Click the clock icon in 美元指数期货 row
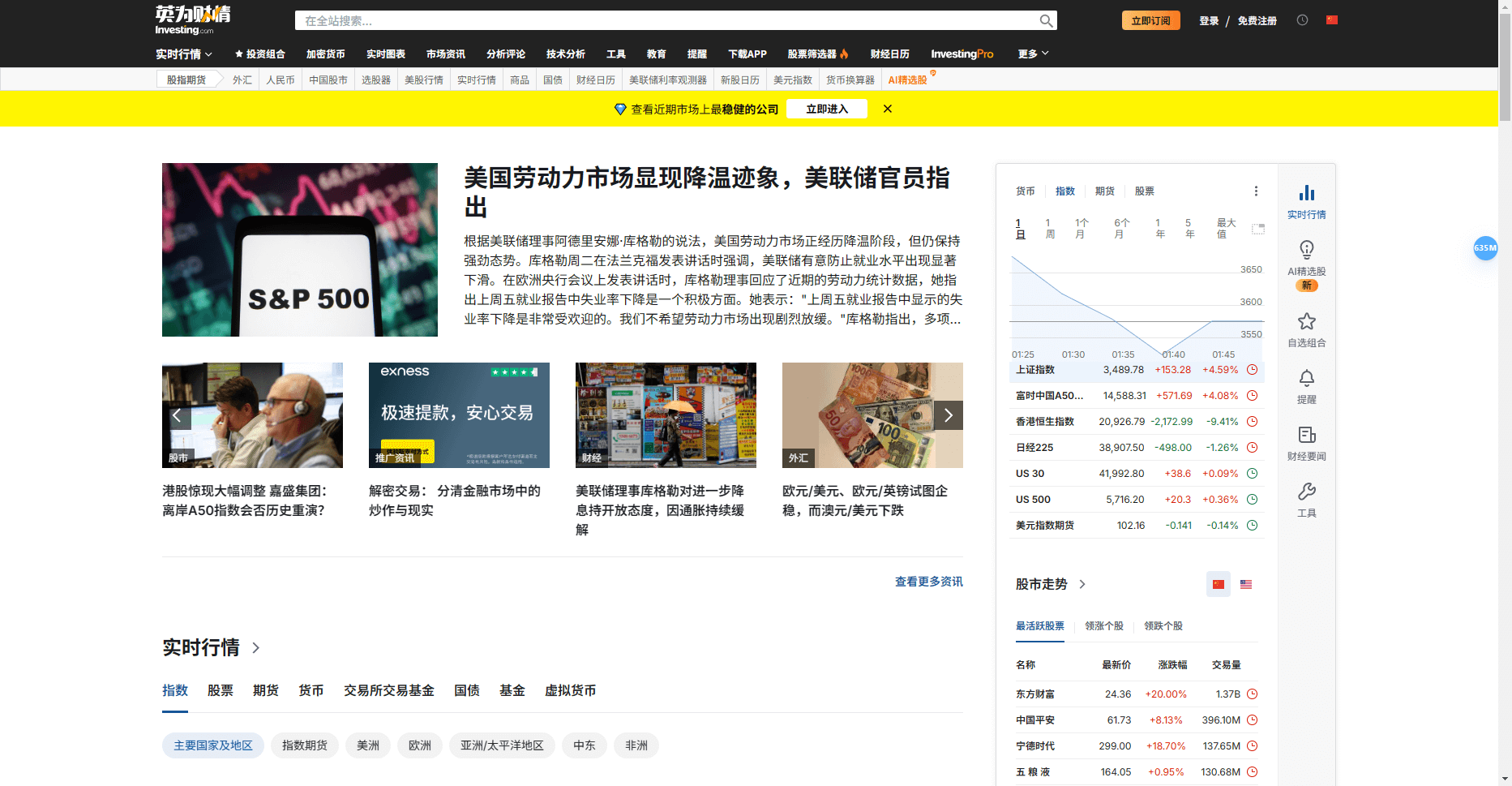The width and height of the screenshot is (1512, 786). pos(1252,526)
